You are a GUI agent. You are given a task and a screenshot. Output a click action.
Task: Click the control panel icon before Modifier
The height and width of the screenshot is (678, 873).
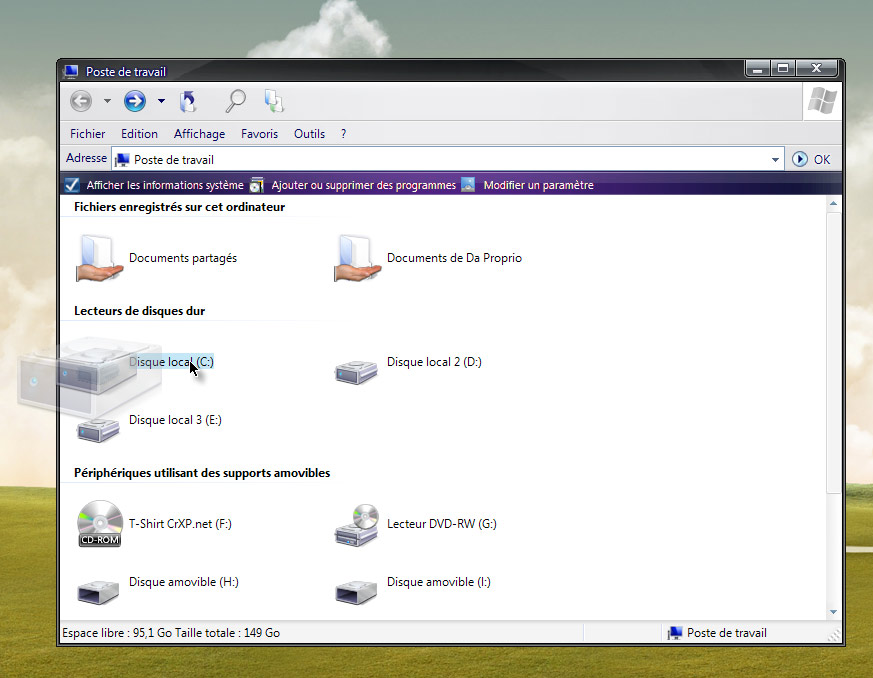[x=468, y=185]
